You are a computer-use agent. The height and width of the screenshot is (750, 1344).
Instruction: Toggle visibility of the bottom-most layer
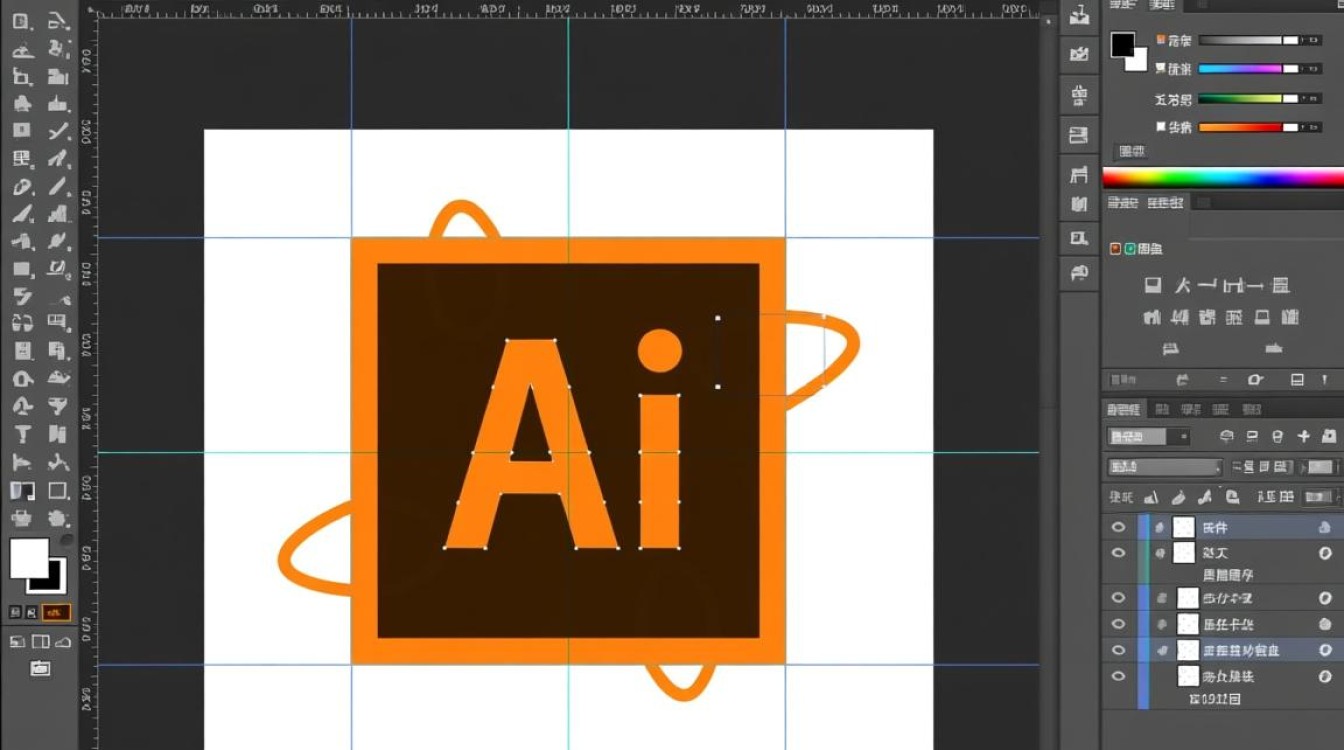(x=1118, y=677)
